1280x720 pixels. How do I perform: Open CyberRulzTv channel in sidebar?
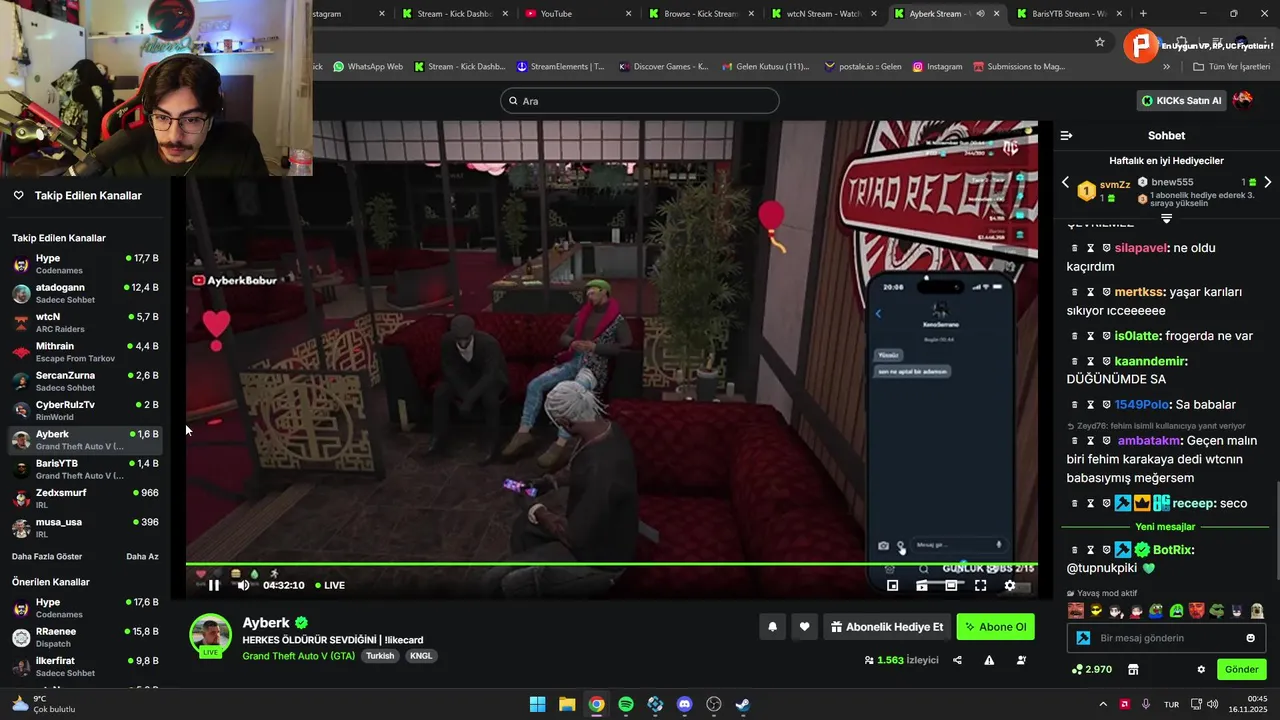[85, 410]
